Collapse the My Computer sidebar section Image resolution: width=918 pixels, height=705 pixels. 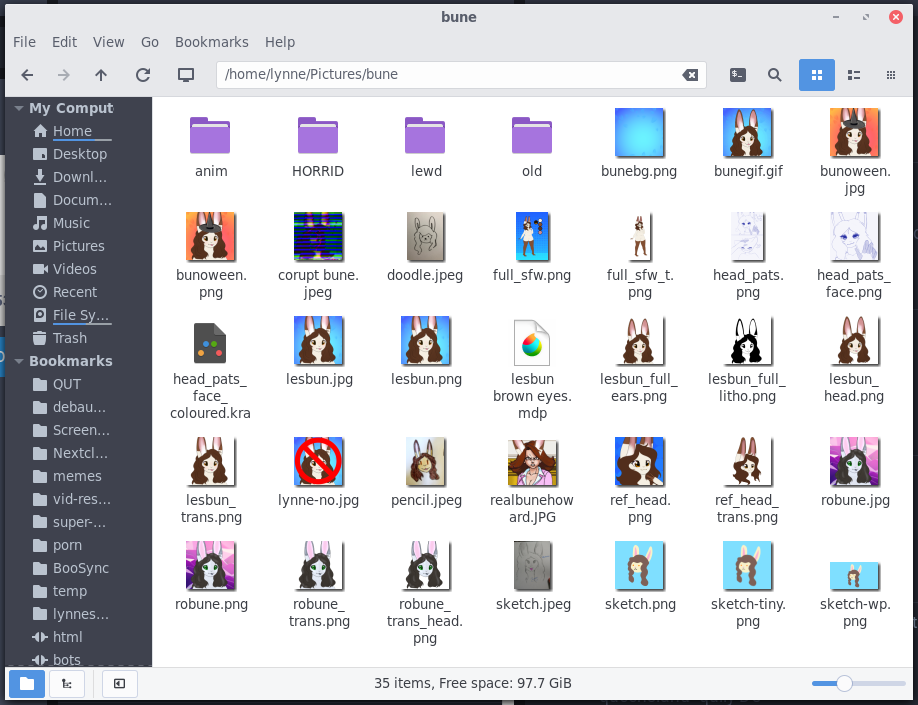(17, 108)
